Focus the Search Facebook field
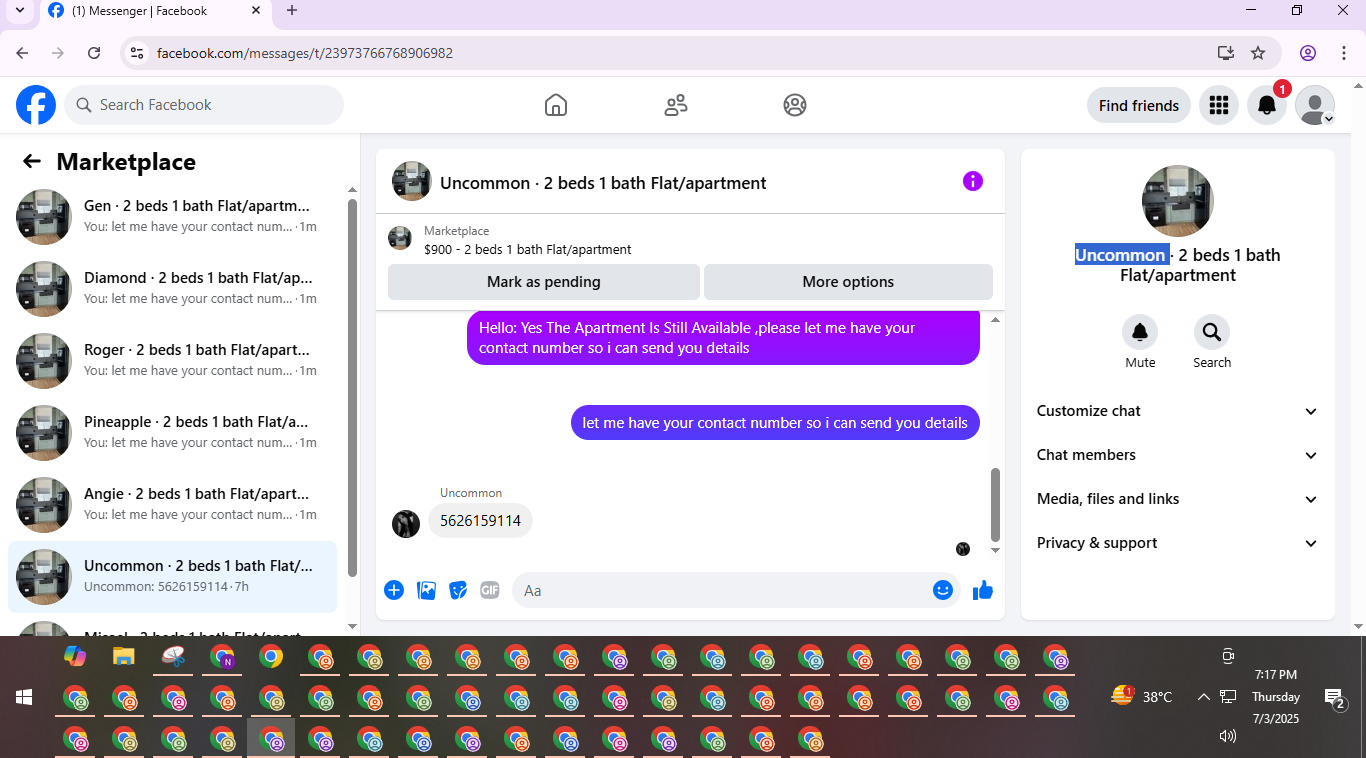This screenshot has height=758, width=1366. 204,105
